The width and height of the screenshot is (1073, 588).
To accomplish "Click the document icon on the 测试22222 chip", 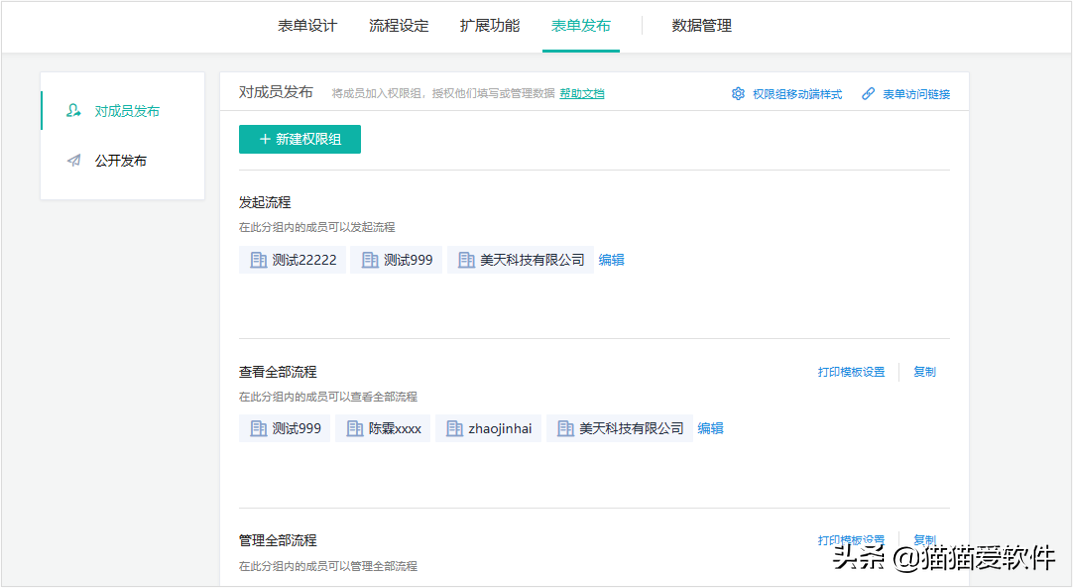I will tap(258, 259).
